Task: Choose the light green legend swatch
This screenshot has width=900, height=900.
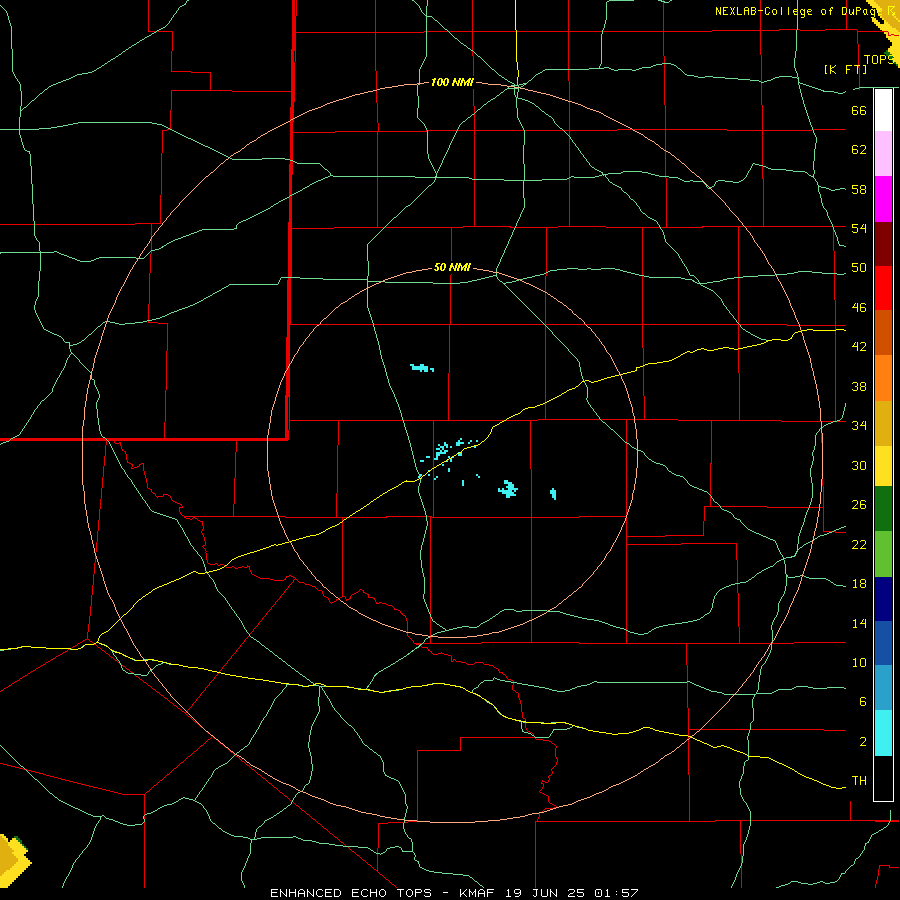Action: 883,554
